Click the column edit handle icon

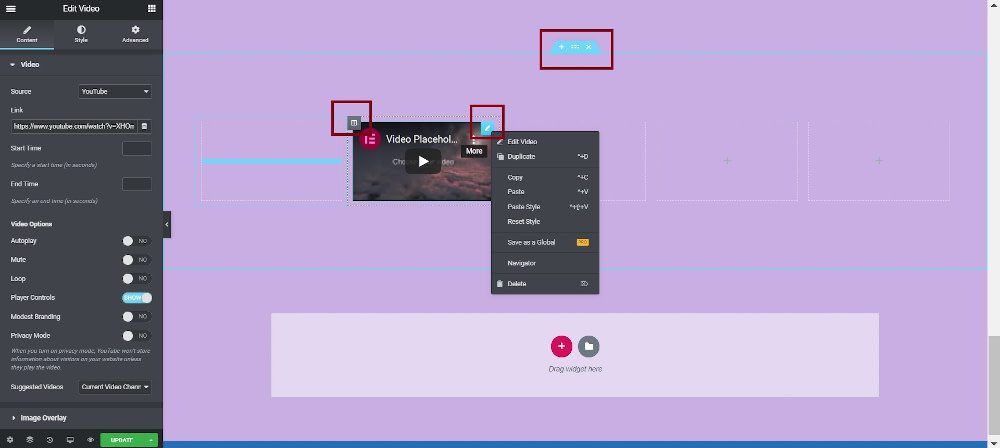pos(353,123)
